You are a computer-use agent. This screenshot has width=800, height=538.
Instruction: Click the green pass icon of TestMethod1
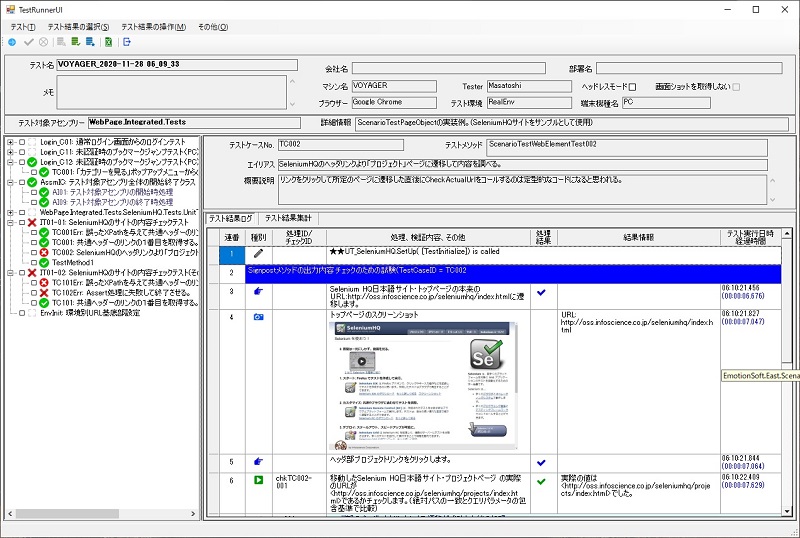coord(44,263)
